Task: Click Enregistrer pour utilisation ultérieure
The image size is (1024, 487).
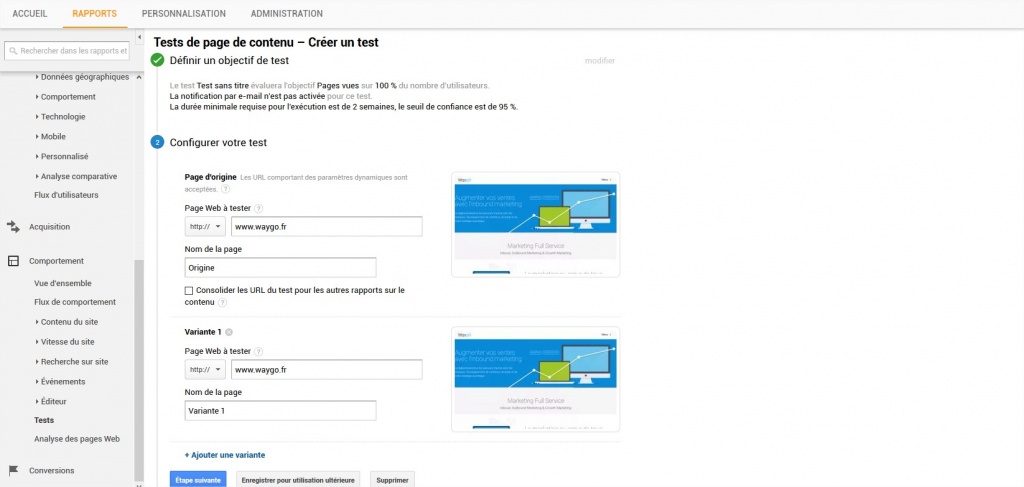Action: coord(298,479)
